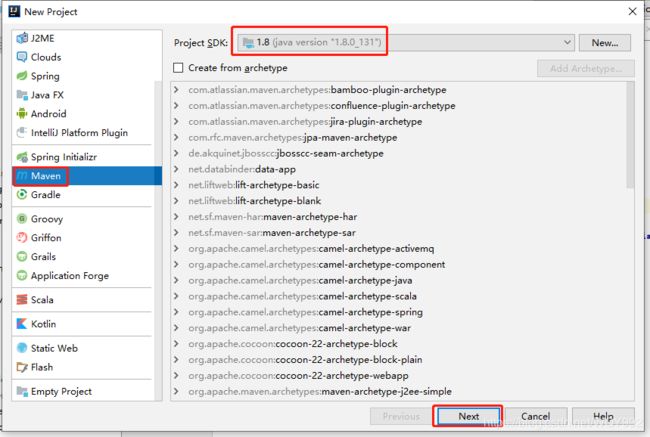
Task: Enable the Create from archetype checkbox
Action: pos(178,68)
